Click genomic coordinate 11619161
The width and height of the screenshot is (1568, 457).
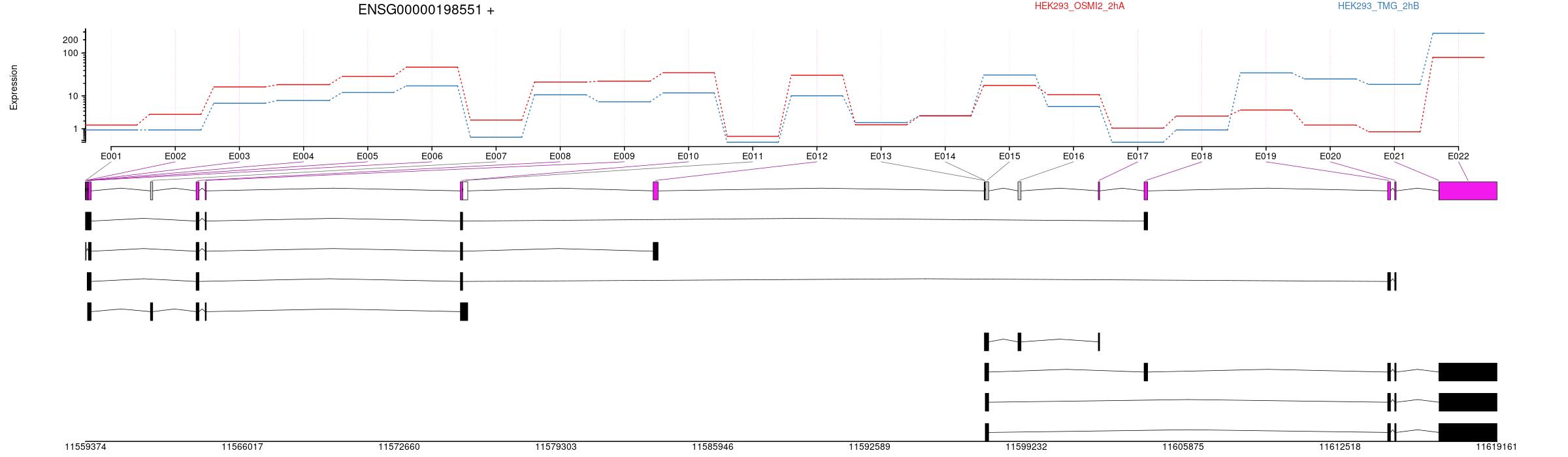tap(1497, 447)
